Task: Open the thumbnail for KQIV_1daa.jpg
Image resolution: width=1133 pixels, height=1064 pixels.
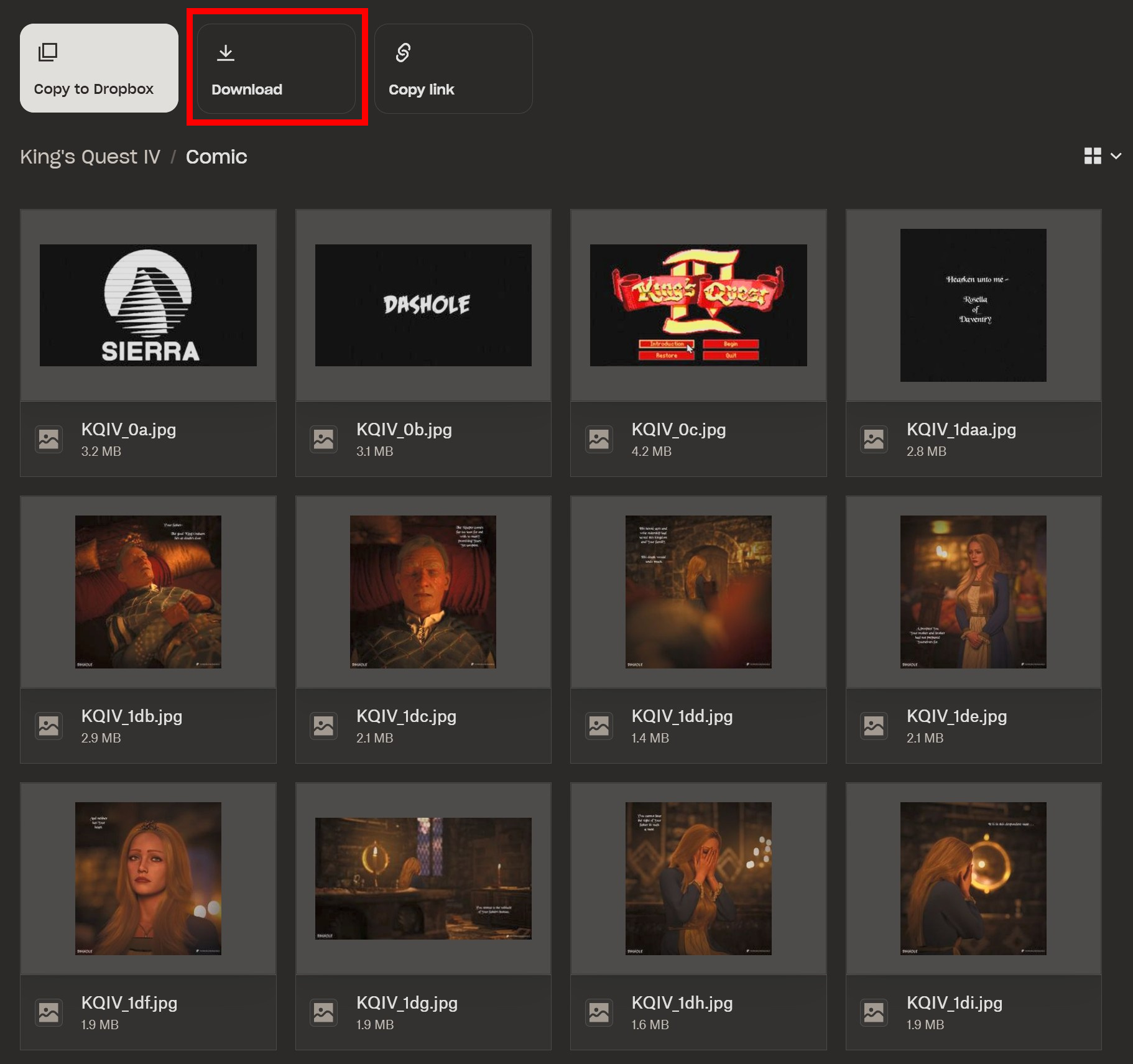Action: (x=974, y=305)
